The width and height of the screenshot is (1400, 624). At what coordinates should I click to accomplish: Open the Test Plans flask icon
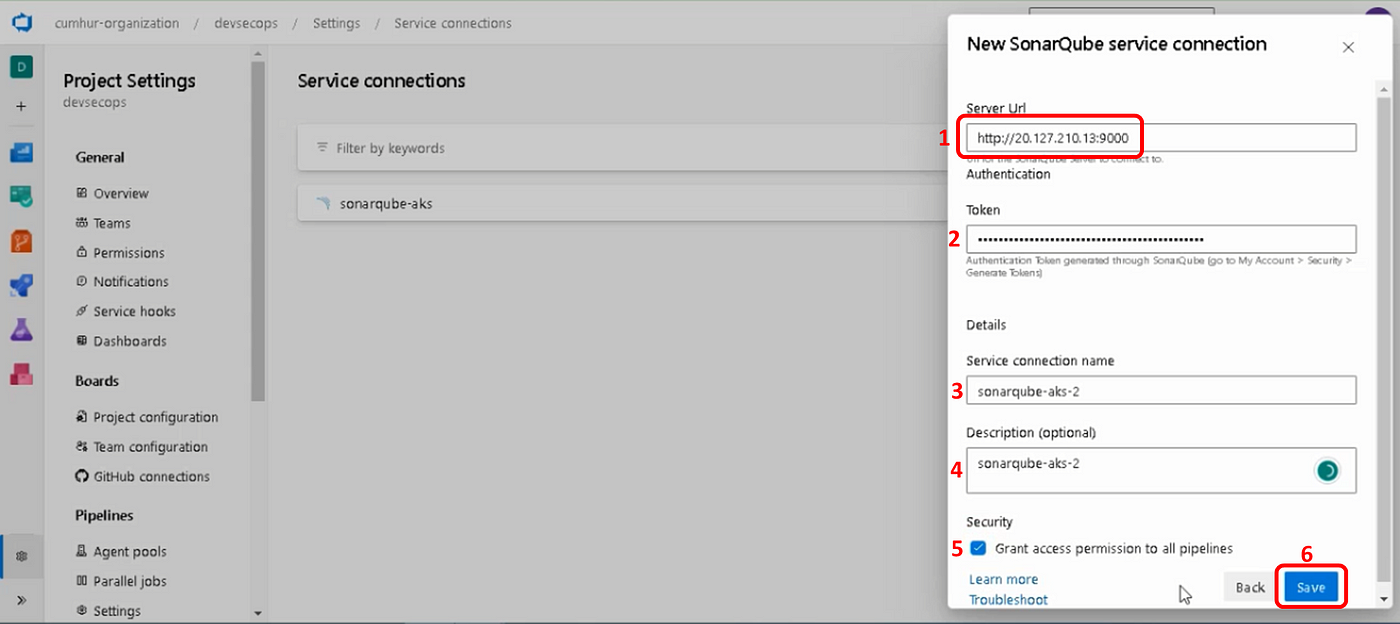click(x=22, y=329)
